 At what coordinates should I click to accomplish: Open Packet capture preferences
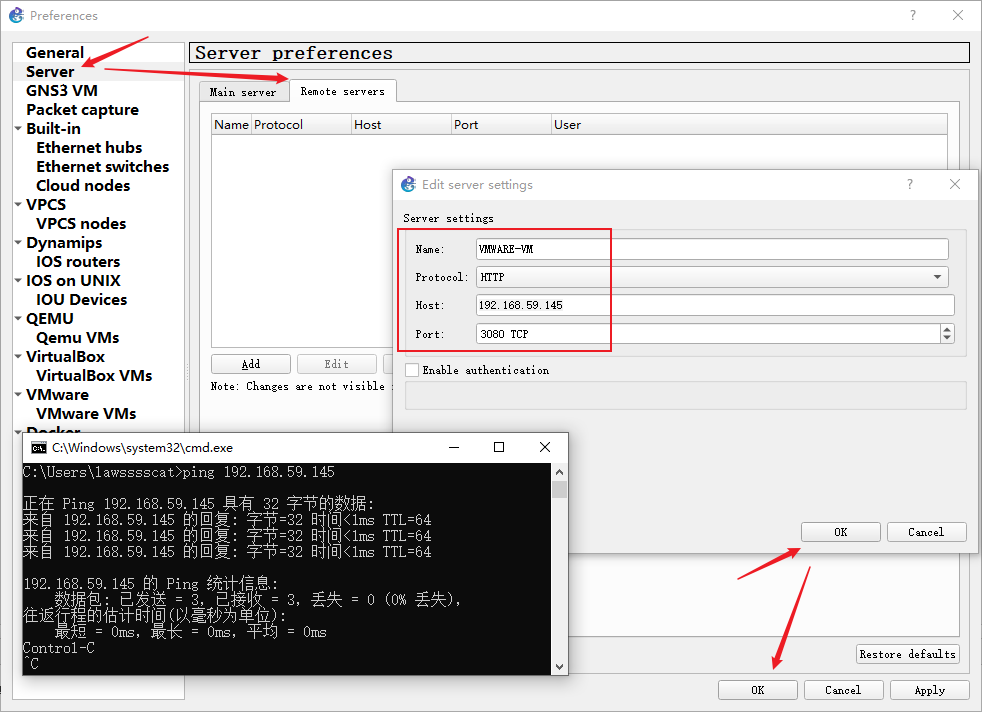(82, 110)
